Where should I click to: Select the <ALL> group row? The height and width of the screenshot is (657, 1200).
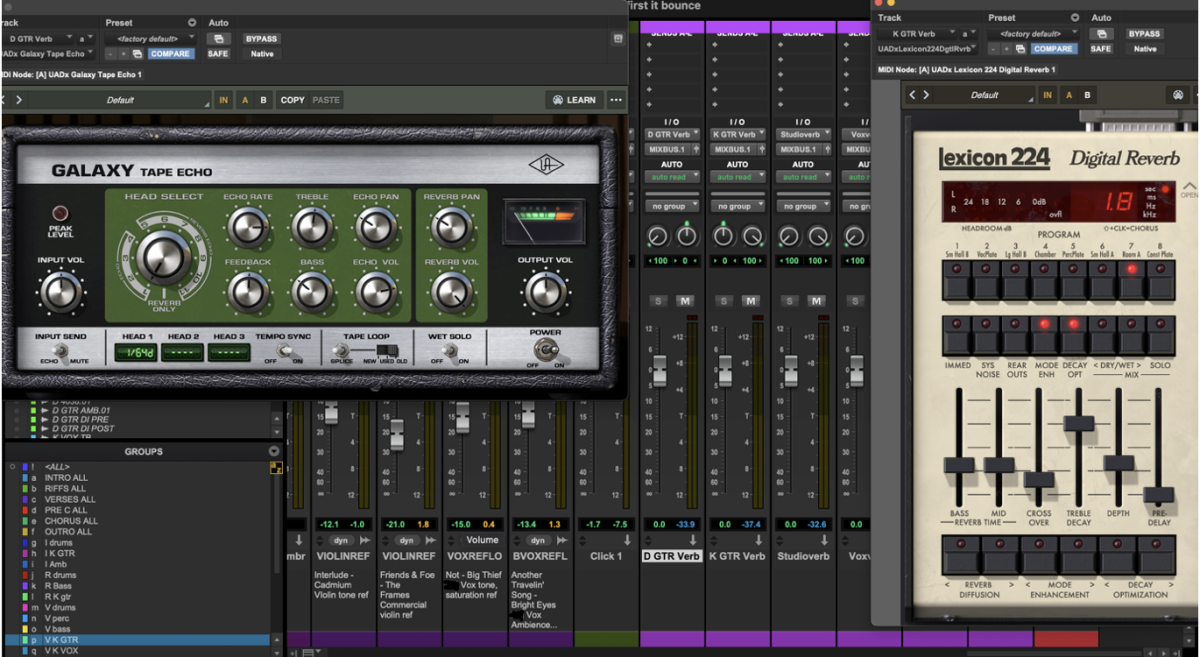[x=57, y=467]
